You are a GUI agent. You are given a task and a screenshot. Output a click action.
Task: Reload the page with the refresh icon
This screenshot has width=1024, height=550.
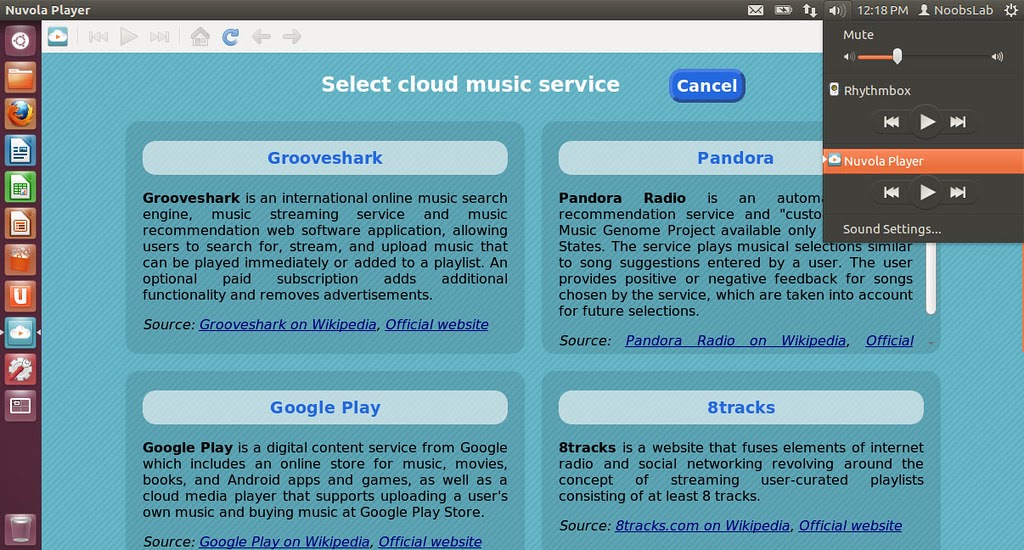pyautogui.click(x=230, y=37)
